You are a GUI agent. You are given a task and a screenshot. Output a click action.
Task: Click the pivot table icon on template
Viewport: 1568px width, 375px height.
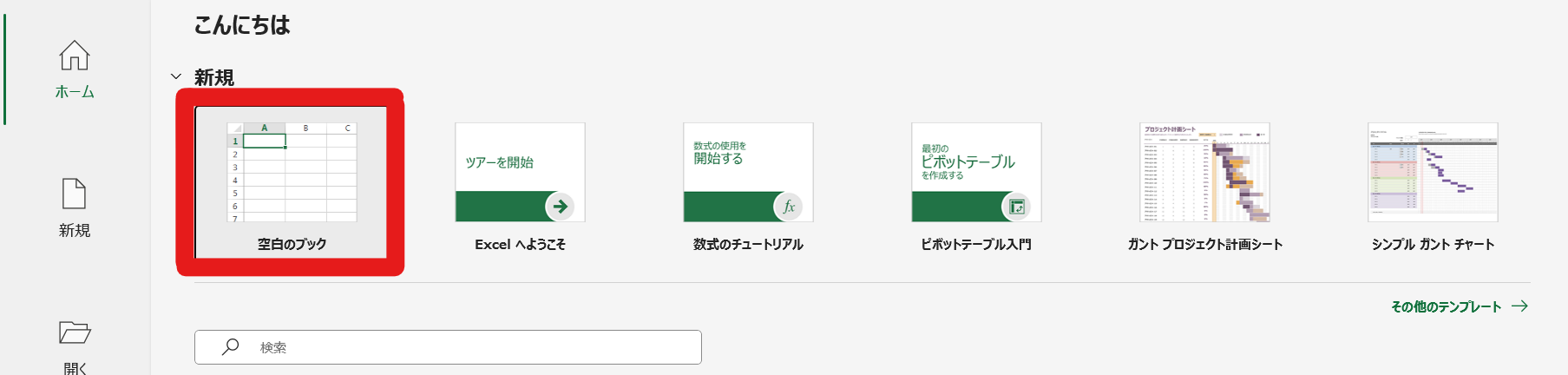(x=1016, y=207)
